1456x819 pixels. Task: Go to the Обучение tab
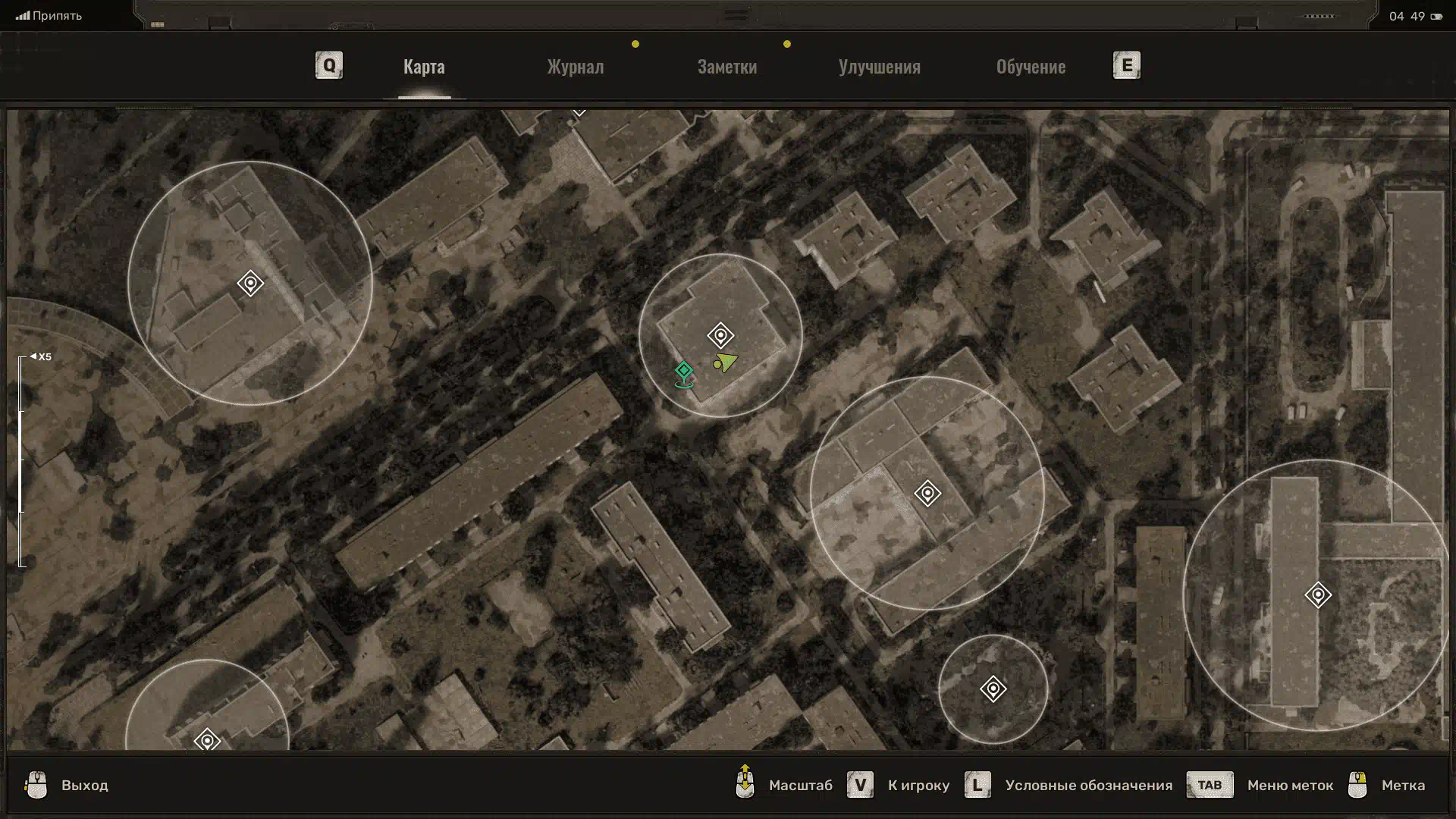pos(1030,67)
